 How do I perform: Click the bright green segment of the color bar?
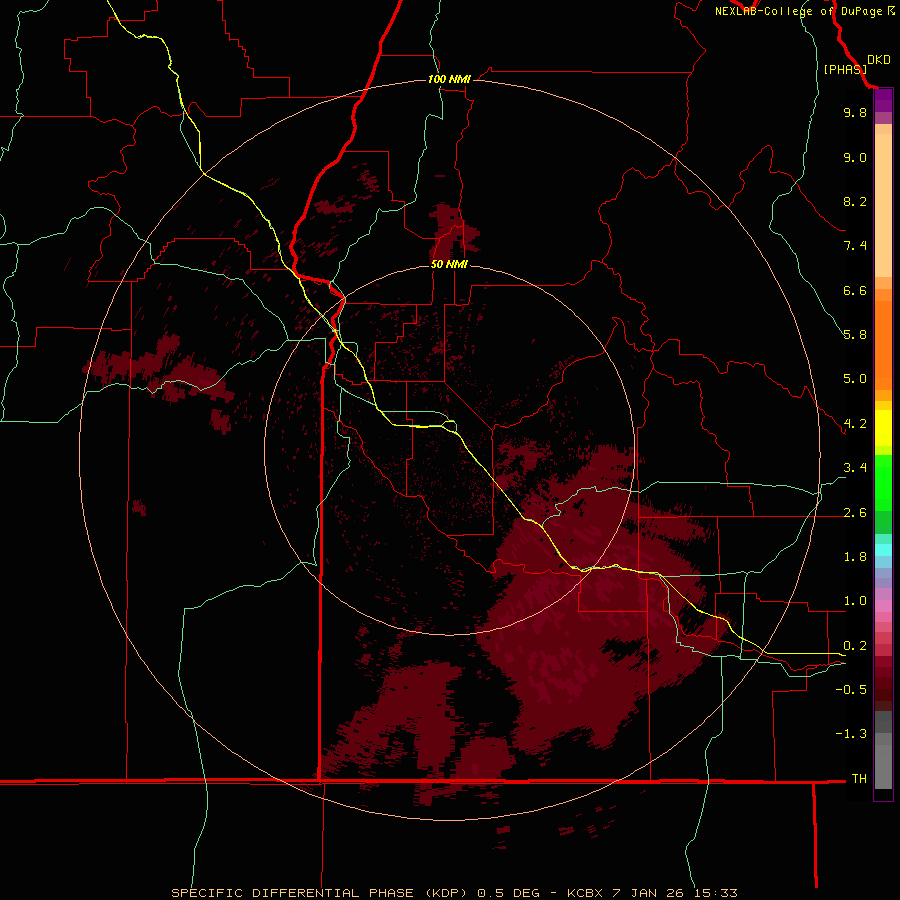(x=883, y=482)
